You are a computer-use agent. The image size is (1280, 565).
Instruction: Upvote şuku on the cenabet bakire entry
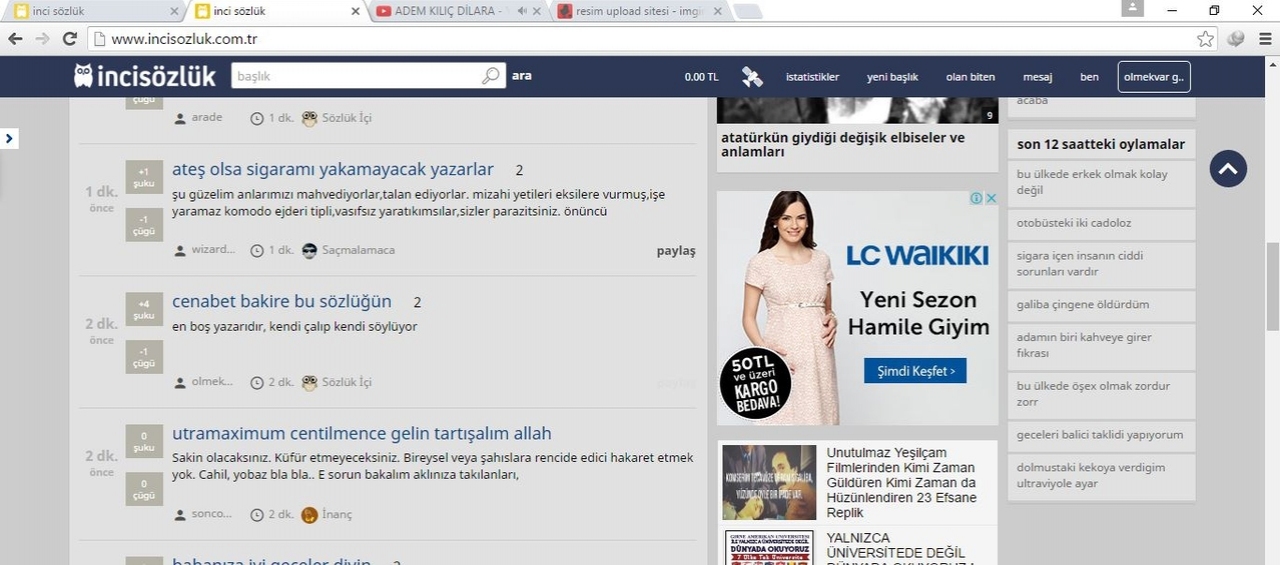144,309
